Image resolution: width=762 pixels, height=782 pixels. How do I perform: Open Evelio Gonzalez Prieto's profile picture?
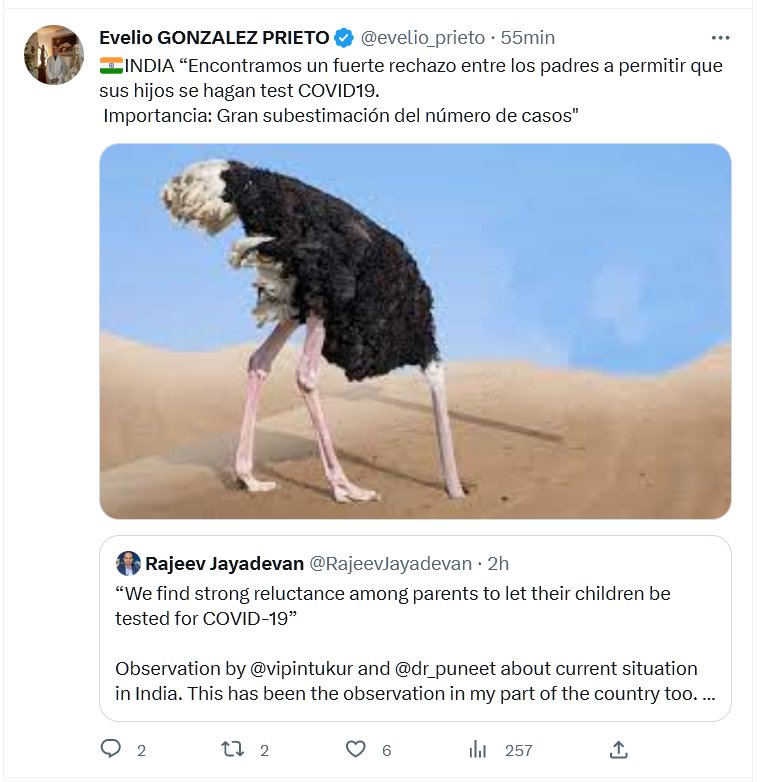tap(54, 55)
